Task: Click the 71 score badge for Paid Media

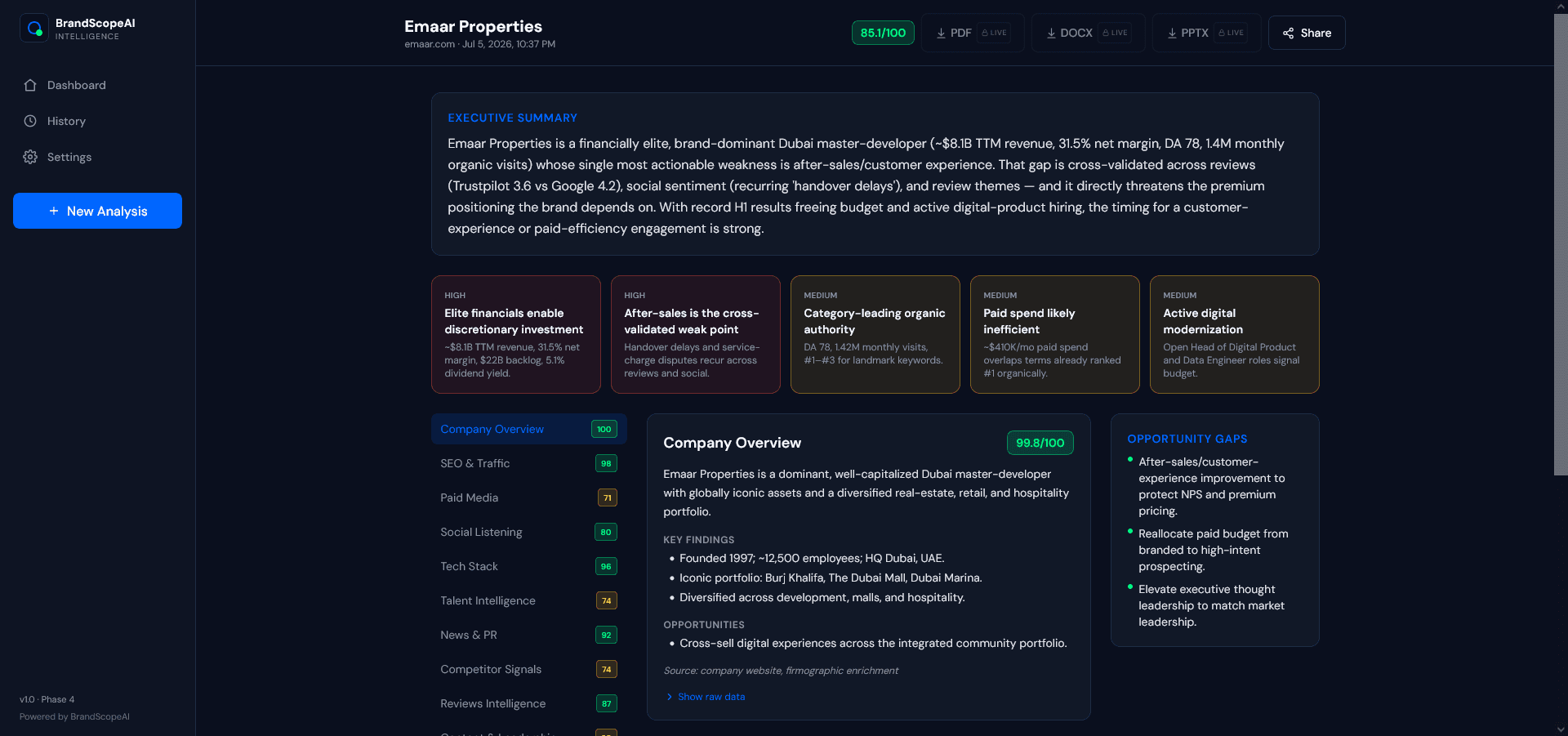Action: point(607,497)
